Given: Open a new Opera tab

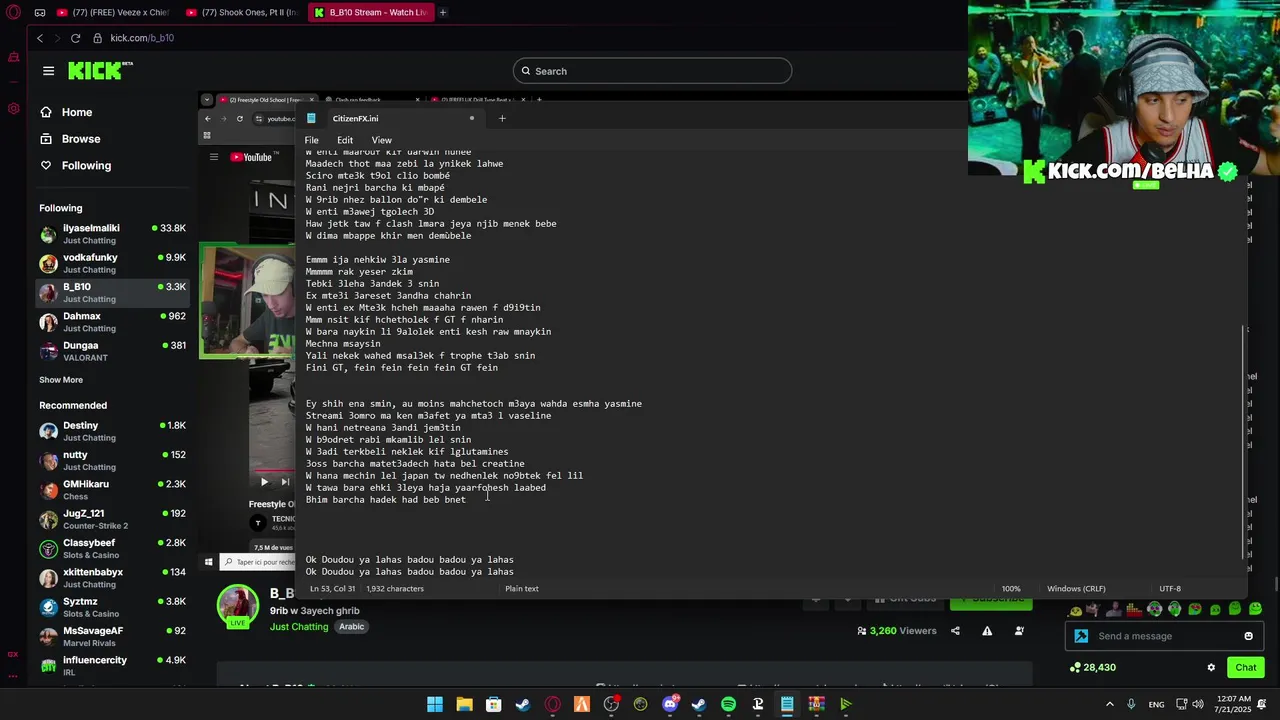Looking at the screenshot, I should (443, 13).
